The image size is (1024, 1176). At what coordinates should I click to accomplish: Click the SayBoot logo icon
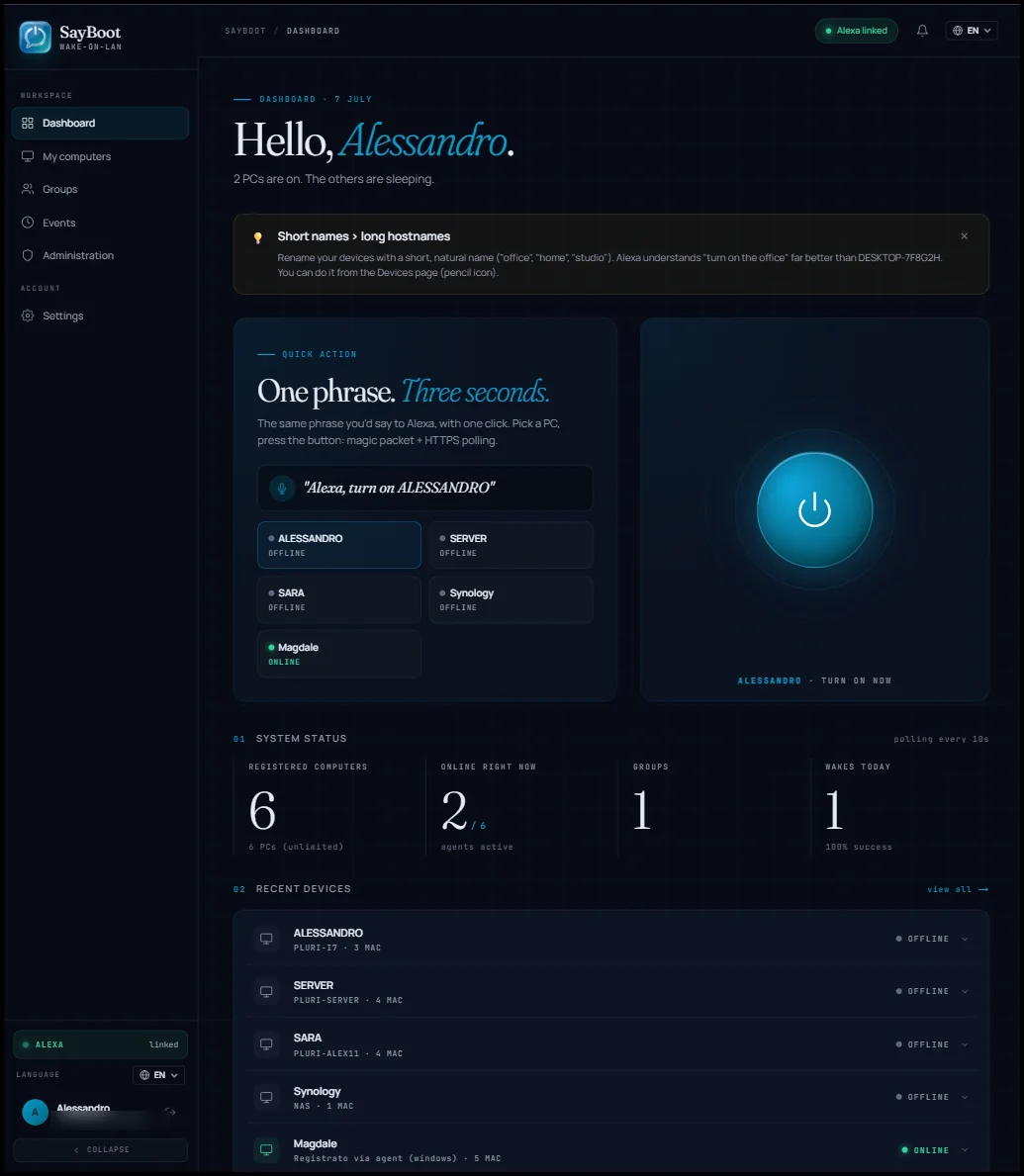coord(36,37)
